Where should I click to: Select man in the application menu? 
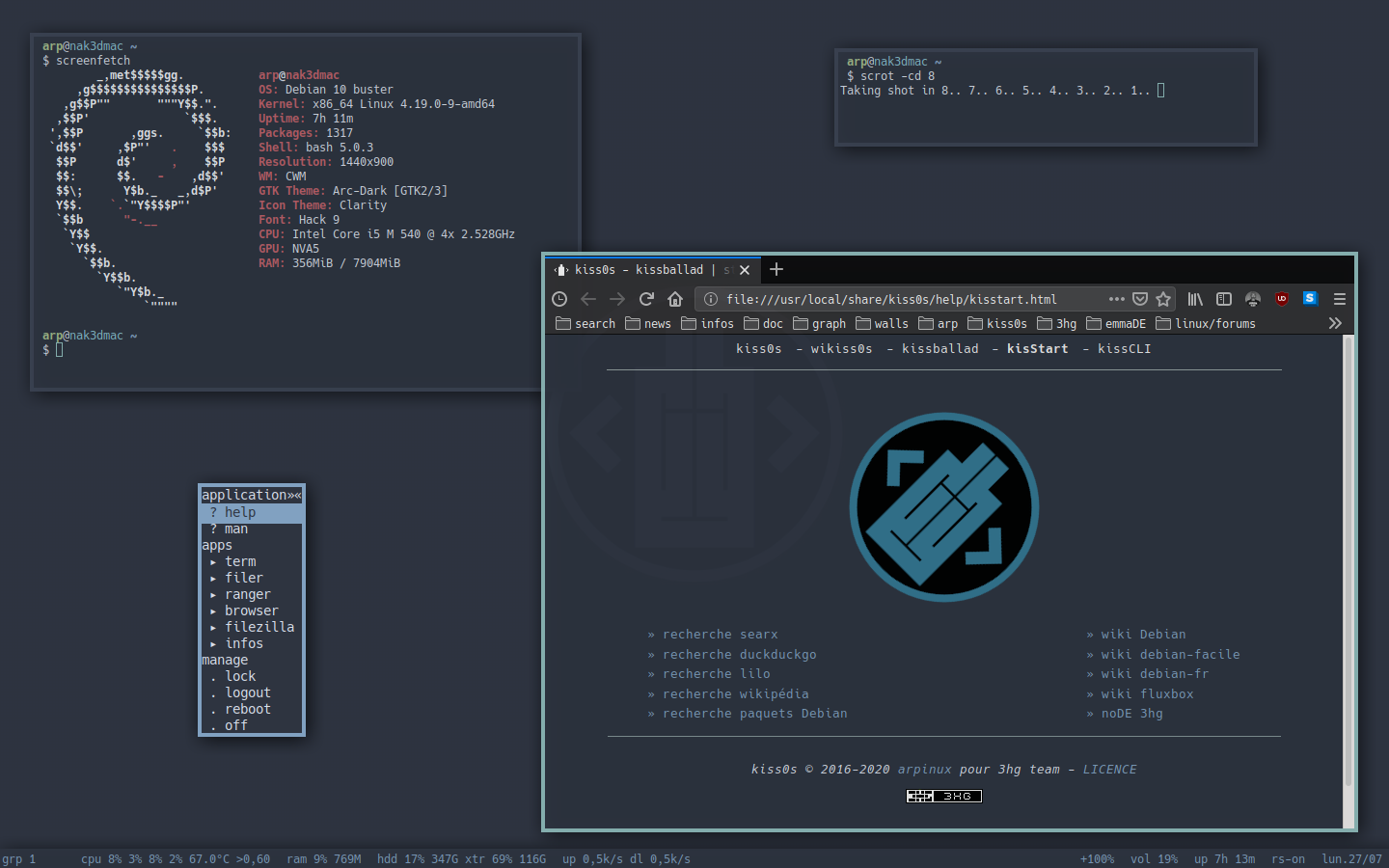(252, 529)
